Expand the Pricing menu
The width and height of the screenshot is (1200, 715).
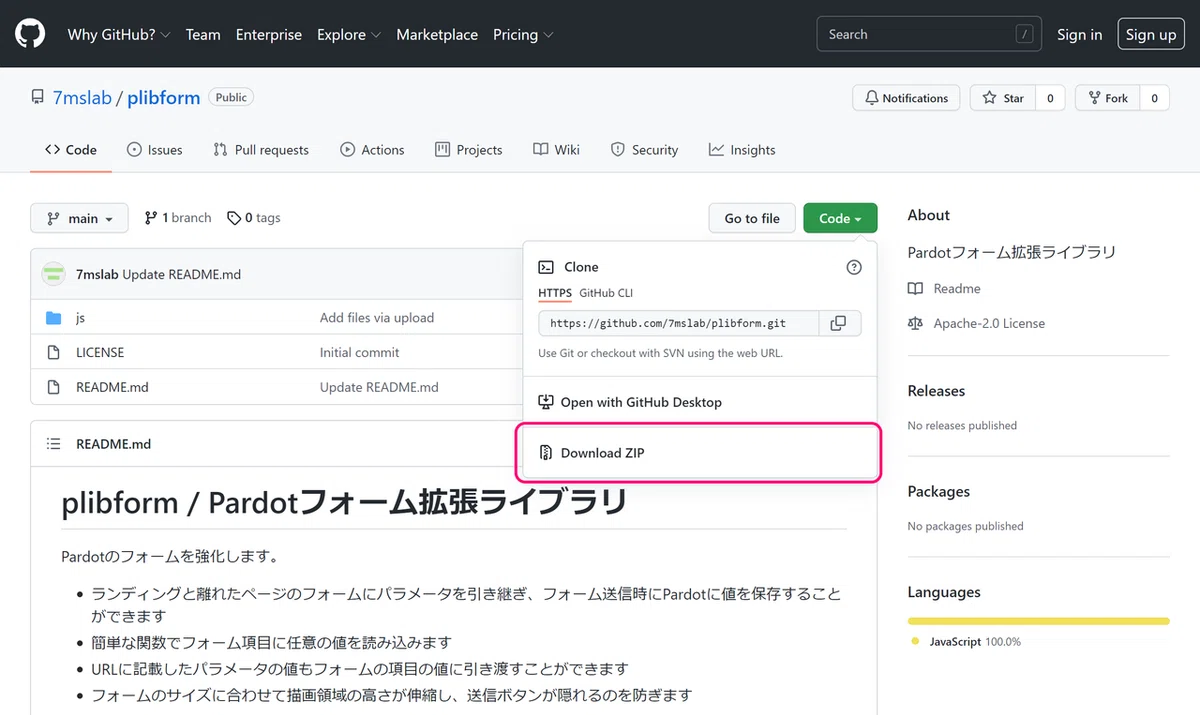click(523, 34)
